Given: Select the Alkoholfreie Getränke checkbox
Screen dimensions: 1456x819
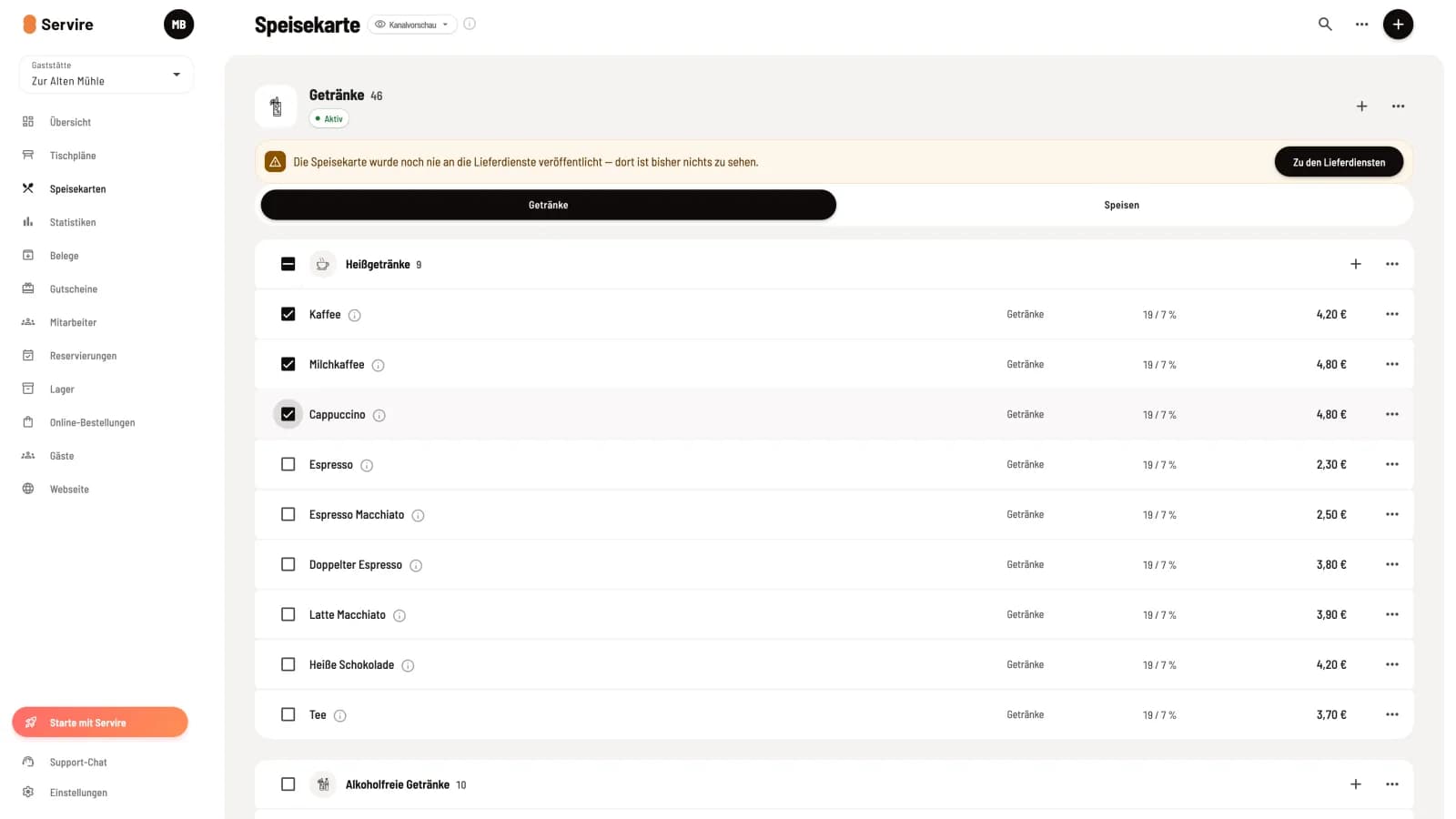Looking at the screenshot, I should (288, 784).
